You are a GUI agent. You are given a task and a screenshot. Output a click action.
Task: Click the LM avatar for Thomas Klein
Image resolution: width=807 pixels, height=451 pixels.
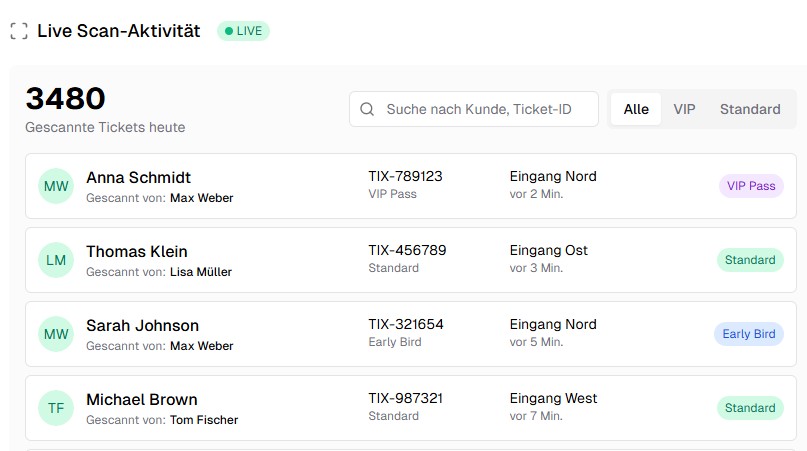pyautogui.click(x=56, y=260)
